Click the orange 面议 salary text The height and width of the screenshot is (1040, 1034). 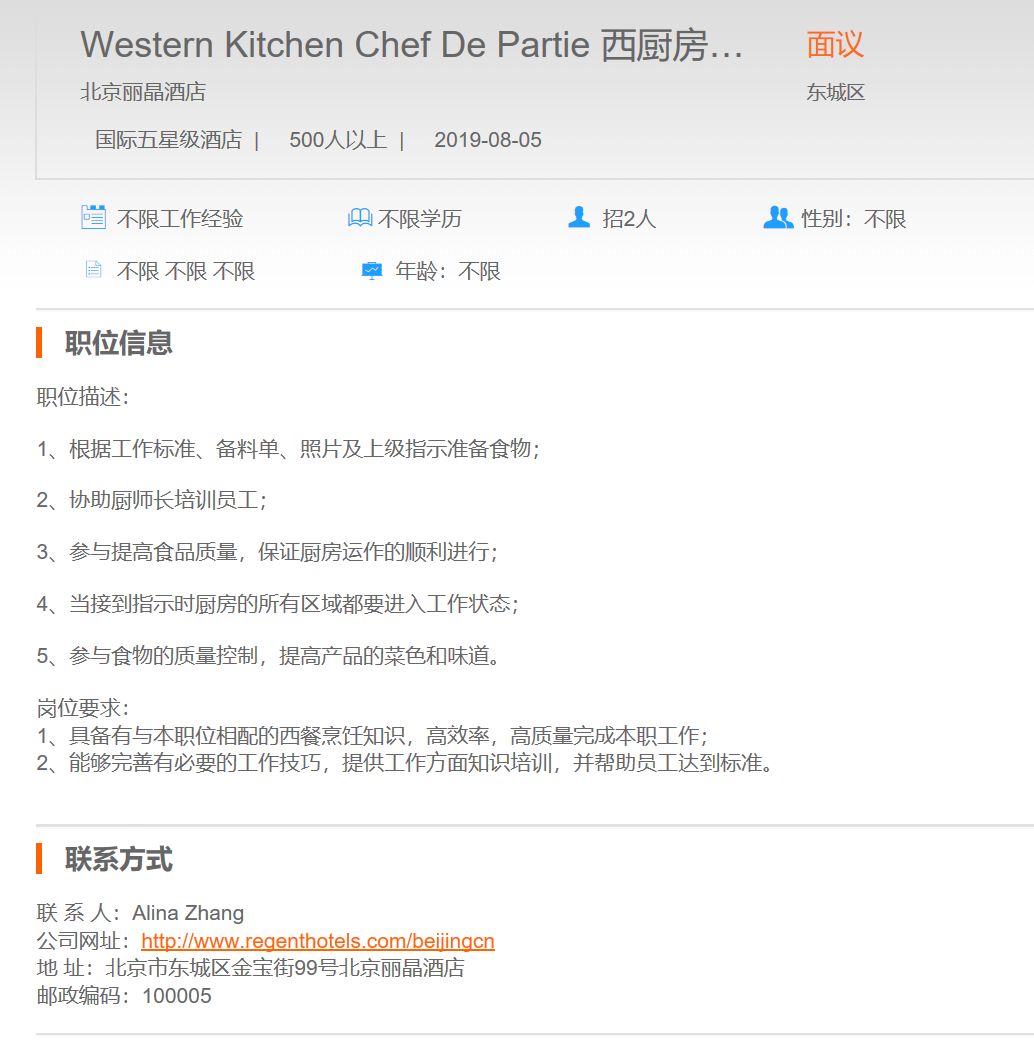pos(835,45)
